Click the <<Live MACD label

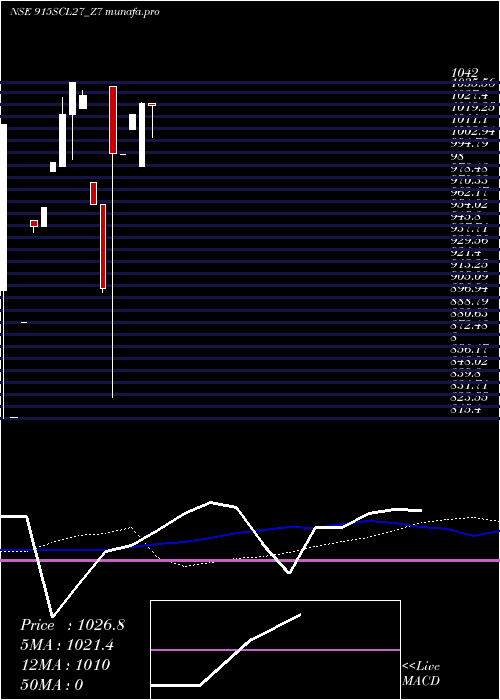click(421, 674)
